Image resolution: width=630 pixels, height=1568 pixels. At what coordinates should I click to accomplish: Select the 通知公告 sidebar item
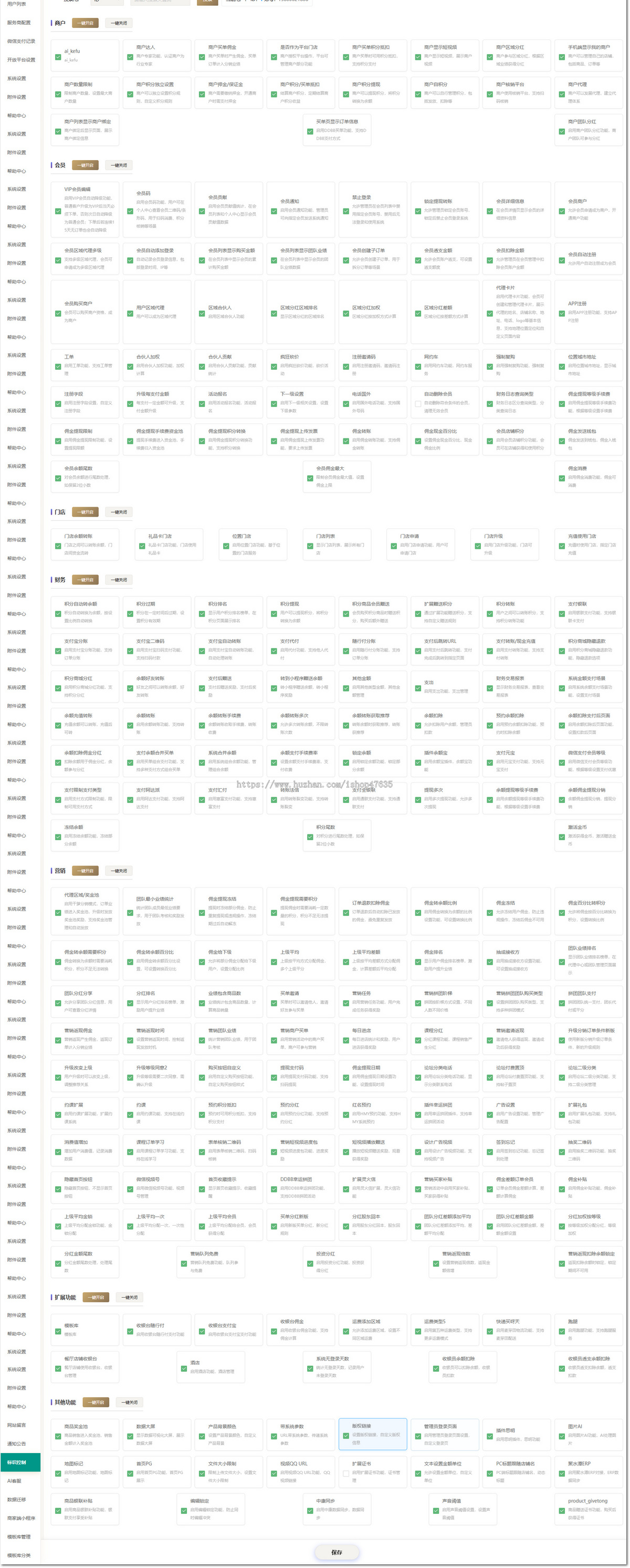(x=16, y=1444)
